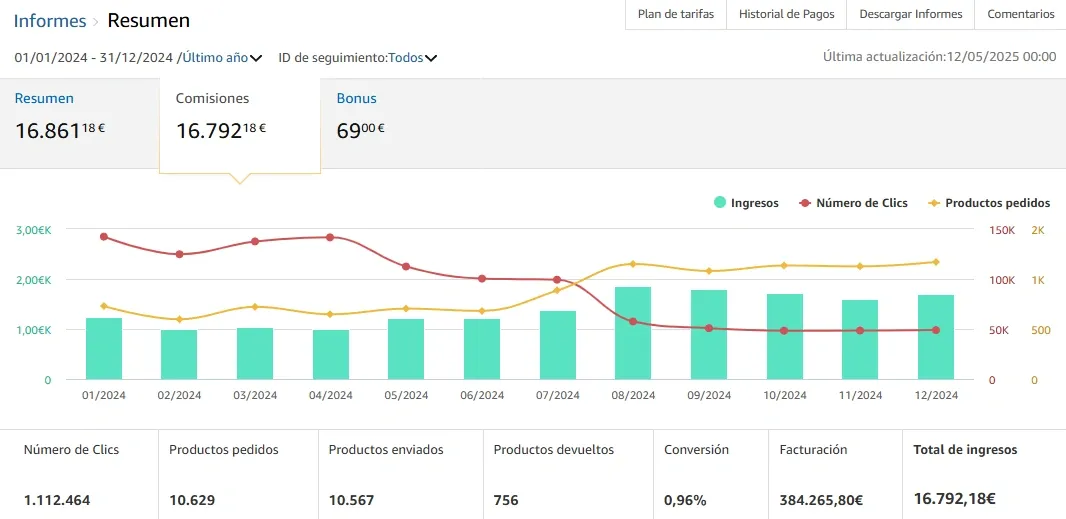Open the Plan de tarifas tab

tap(676, 14)
